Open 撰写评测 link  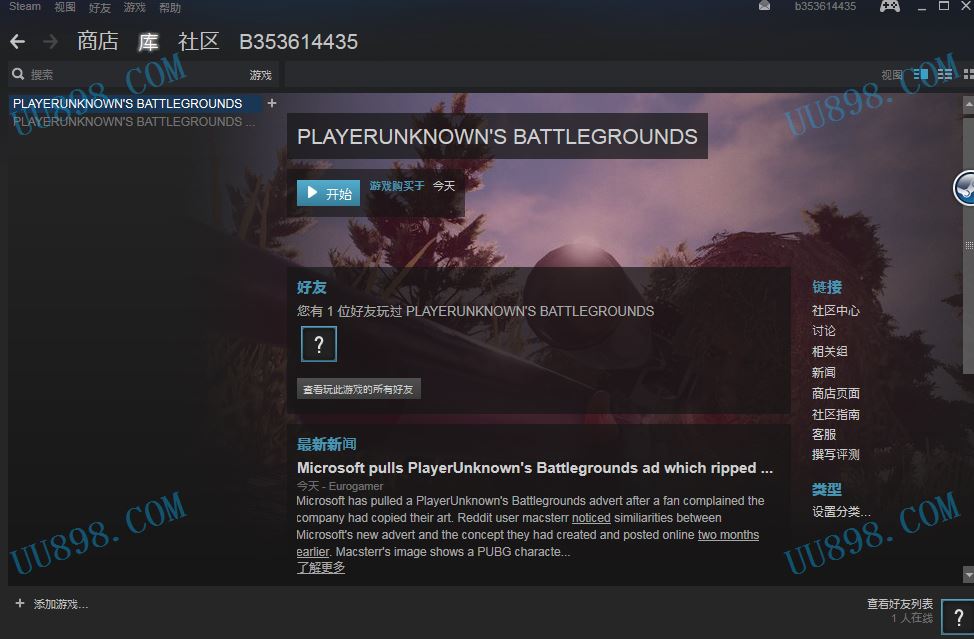835,455
